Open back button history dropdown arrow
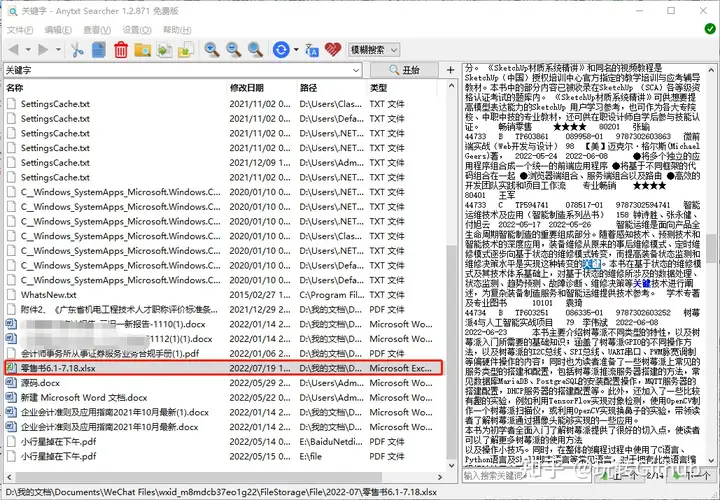 point(28,50)
